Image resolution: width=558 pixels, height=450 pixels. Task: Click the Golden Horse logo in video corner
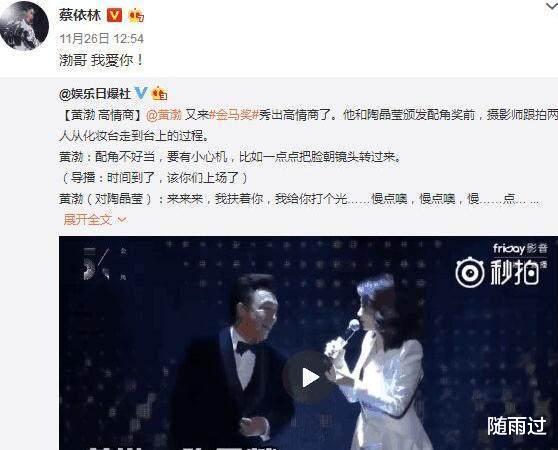click(103, 264)
